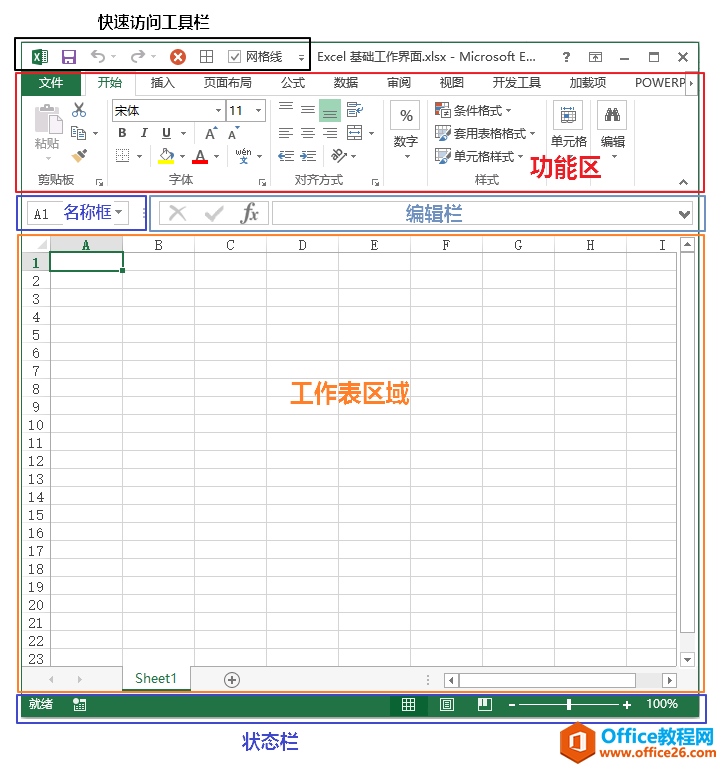Viewport: 723px width, 770px height.
Task: Toggle center text horizontally
Action: 308,133
